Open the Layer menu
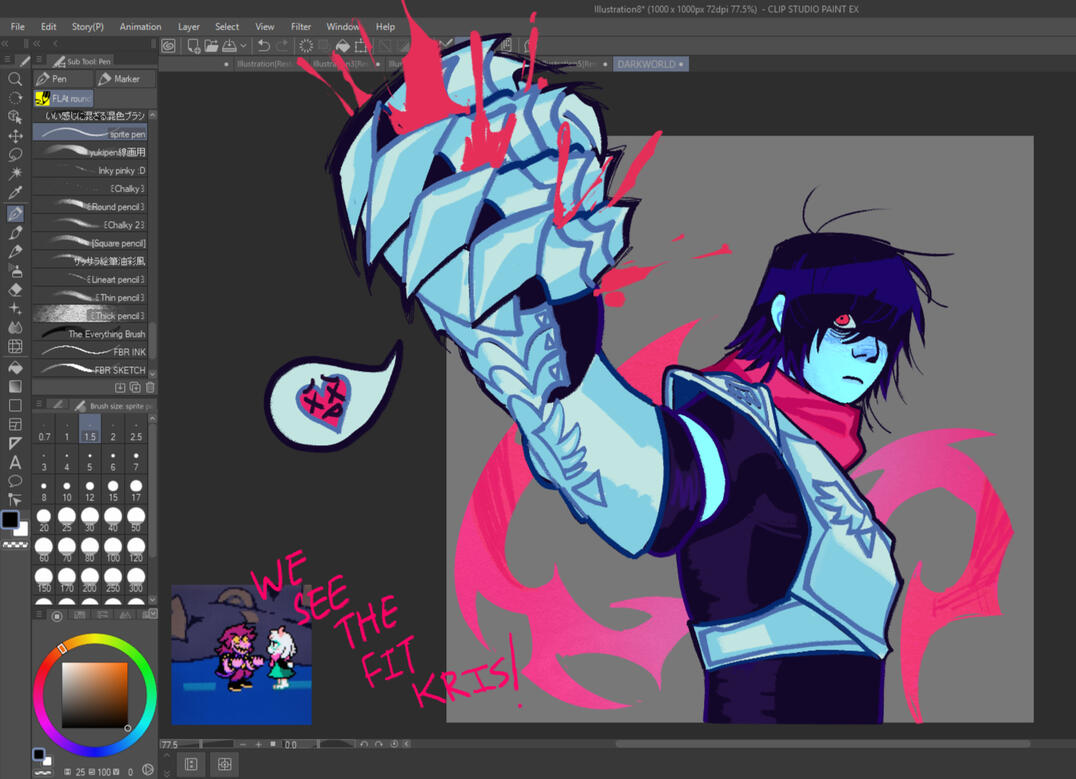The width and height of the screenshot is (1076, 779). pos(189,26)
